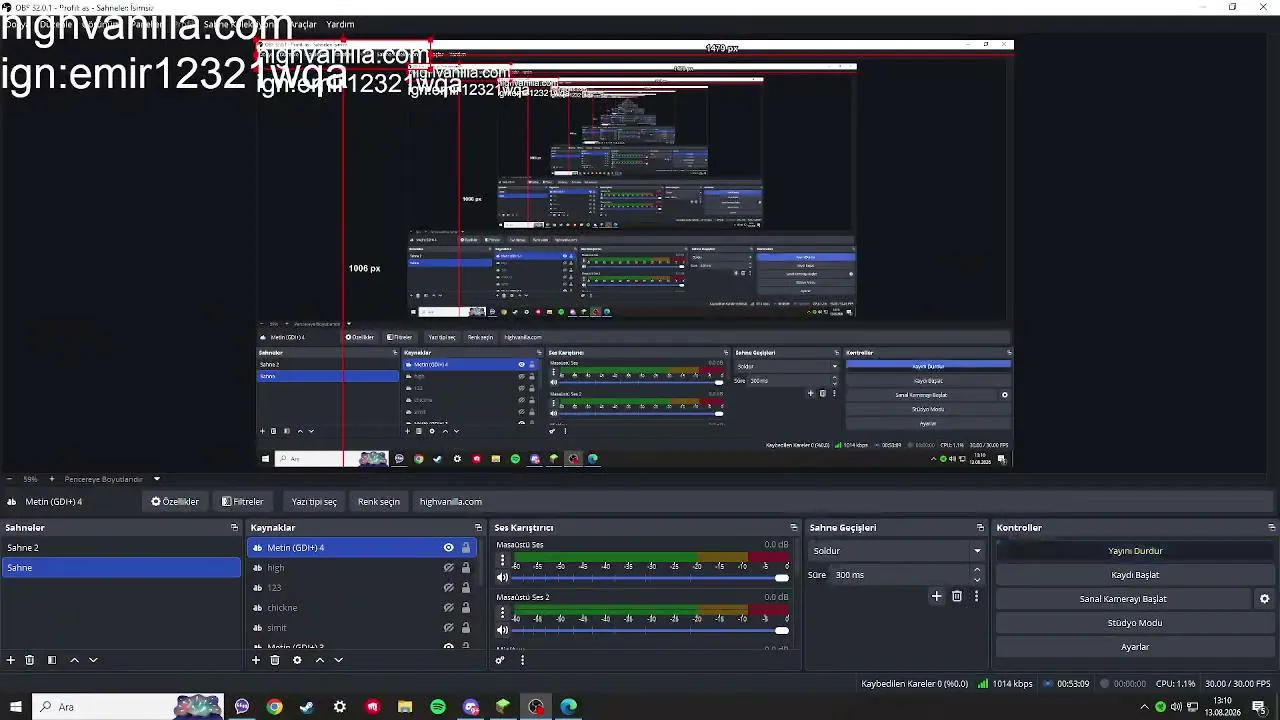Open transition properties three-dot menu
1280x720 pixels.
coord(976,596)
